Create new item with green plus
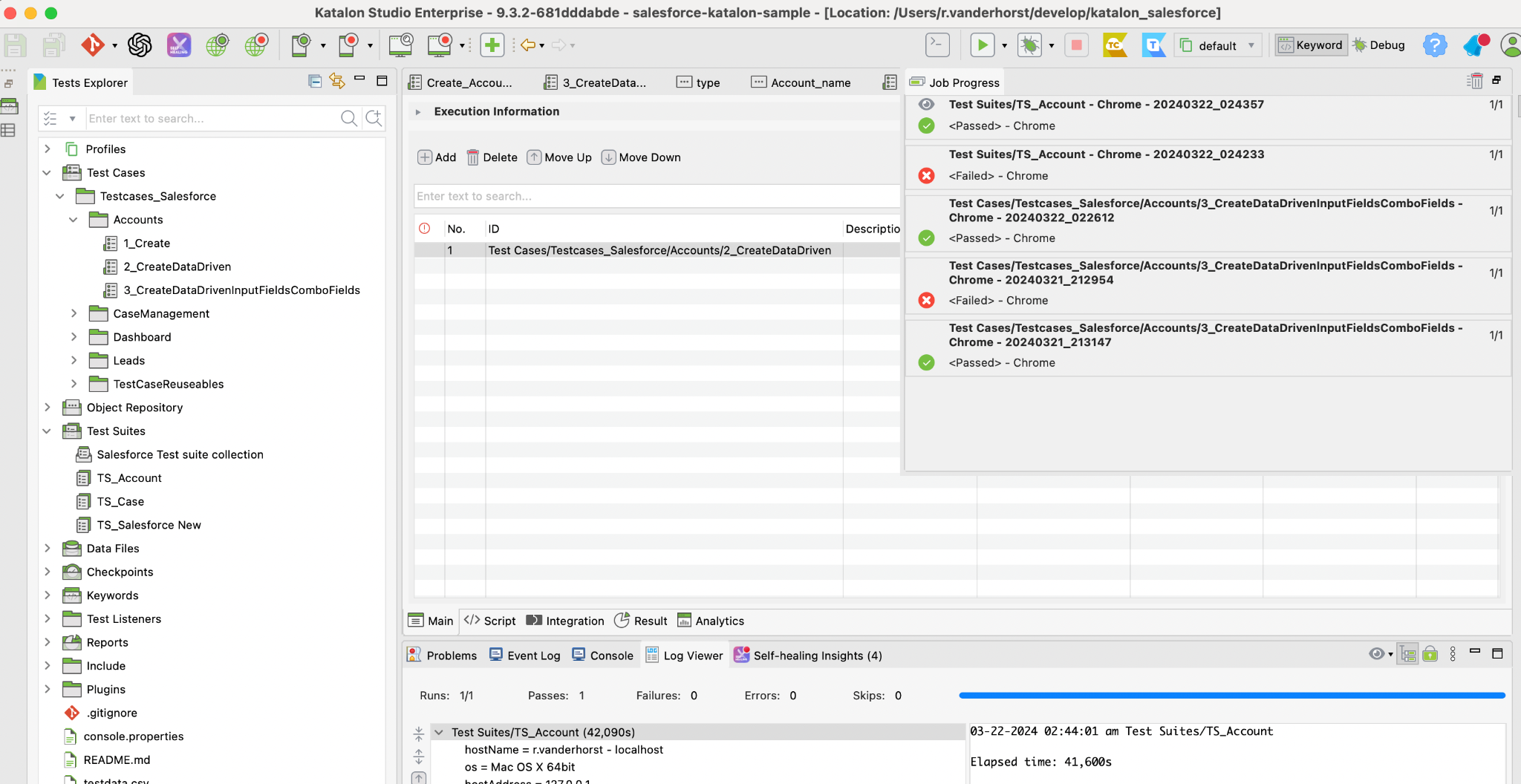Viewport: 1521px width, 784px height. point(492,45)
